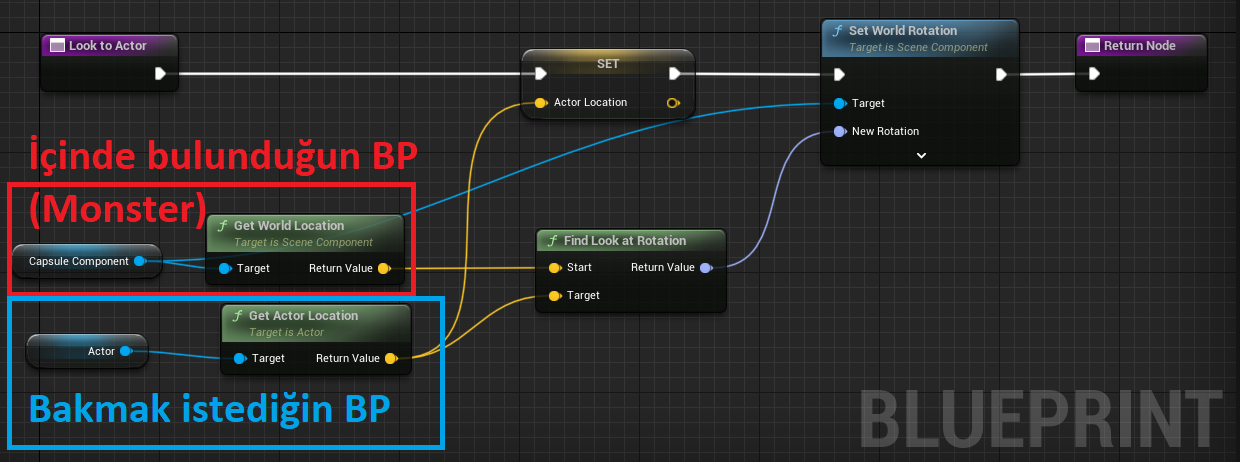Click Target pin on Get Actor Location
The image size is (1240, 462).
pyautogui.click(x=240, y=358)
